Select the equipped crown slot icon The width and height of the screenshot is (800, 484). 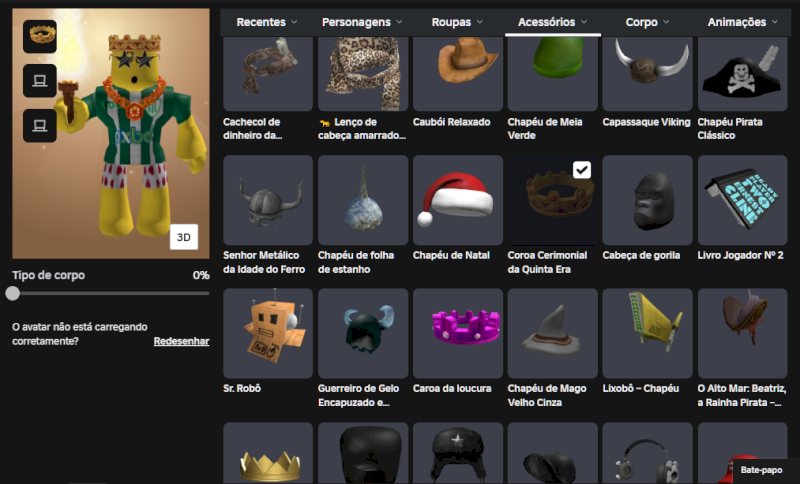click(x=40, y=37)
